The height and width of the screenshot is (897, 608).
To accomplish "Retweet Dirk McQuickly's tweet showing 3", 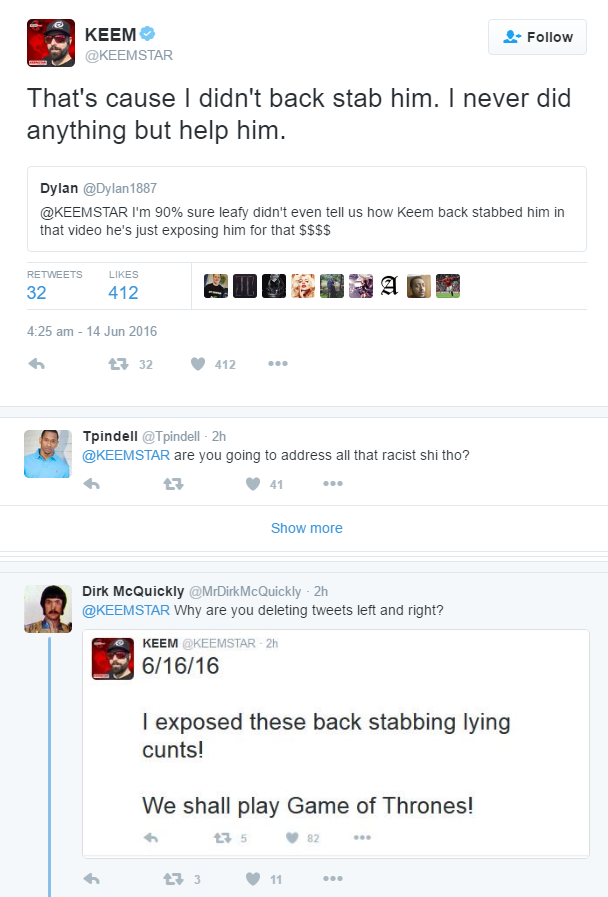I will point(173,879).
